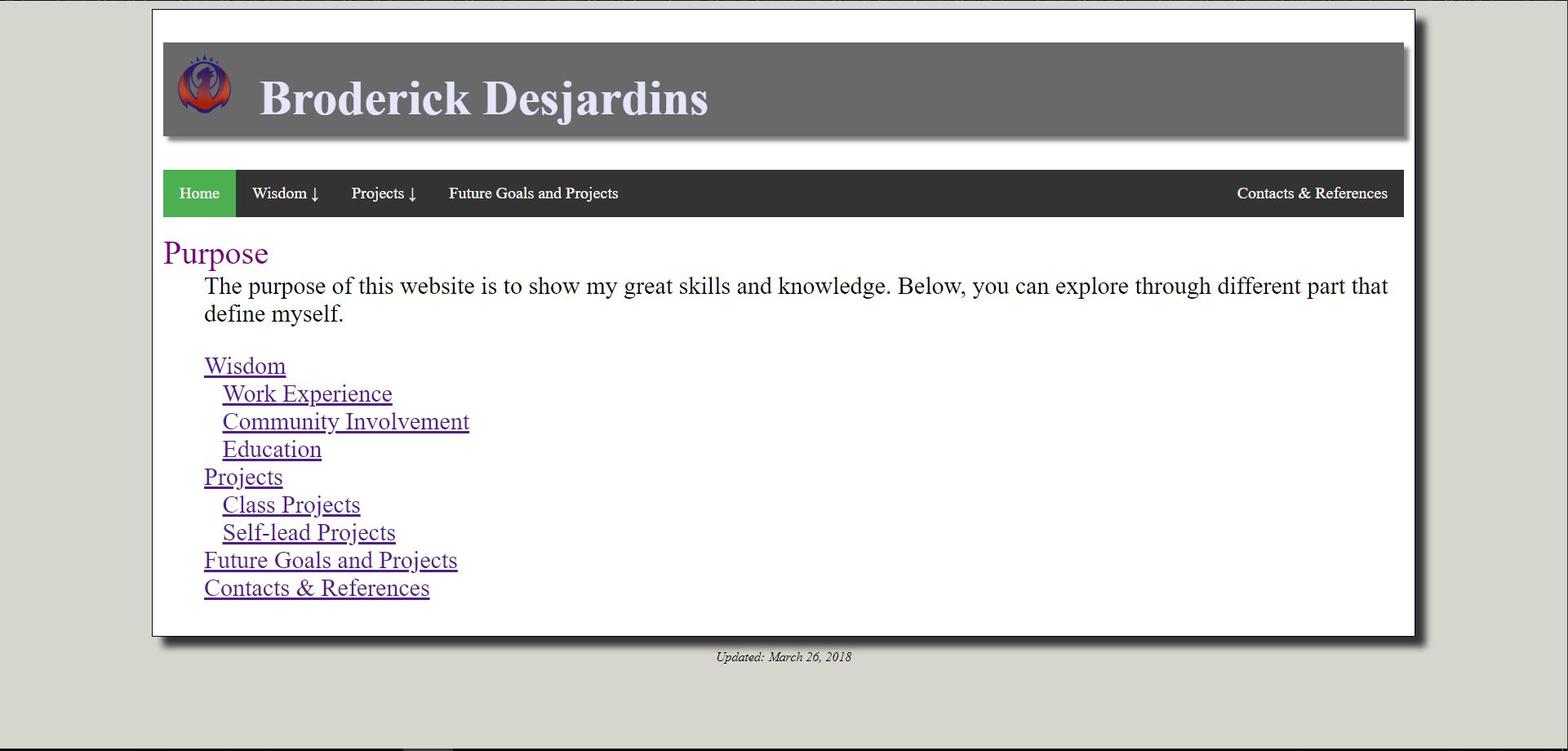The image size is (1568, 751).
Task: Click the Projects link in the list
Action: (243, 478)
